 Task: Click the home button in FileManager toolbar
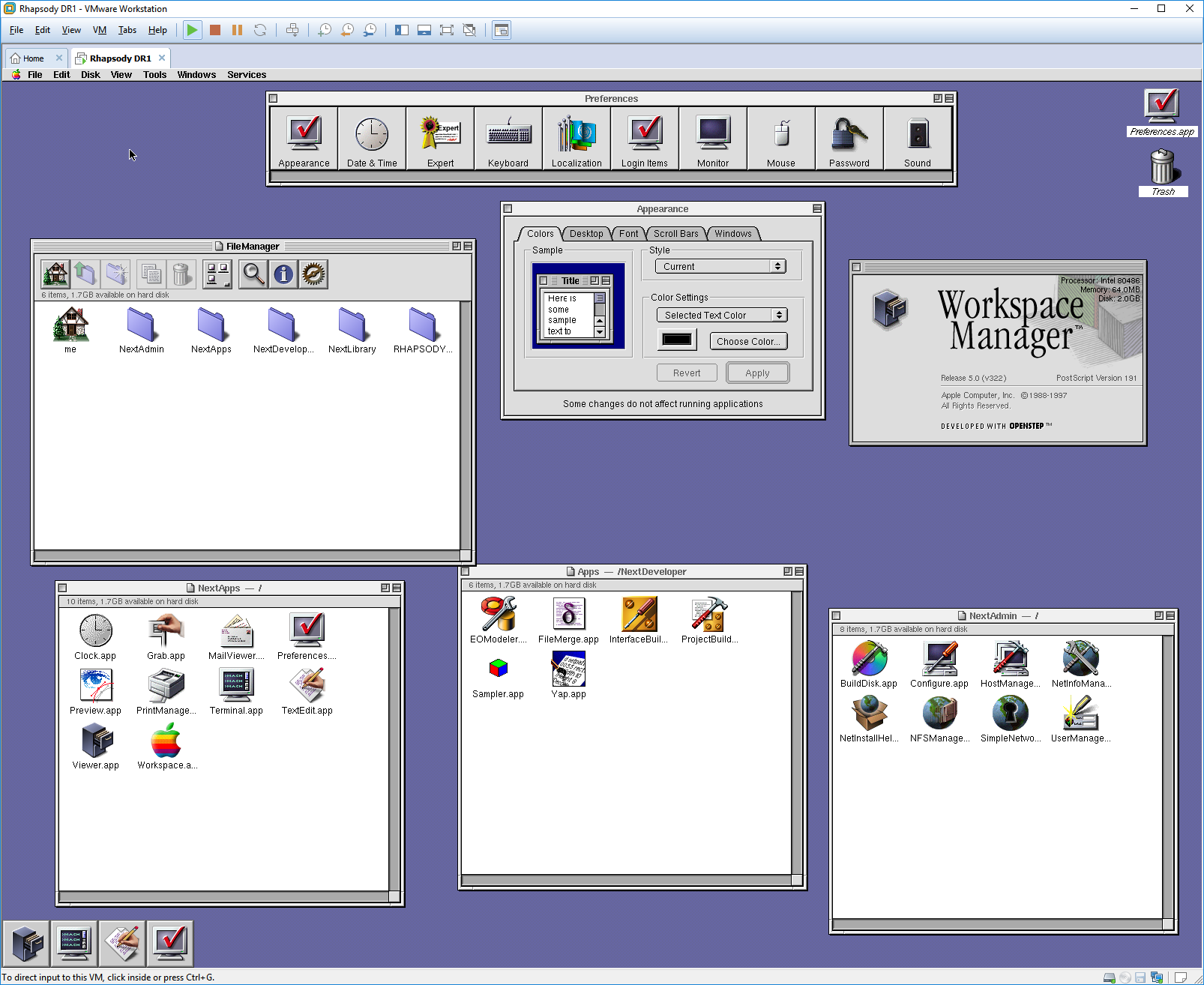click(55, 274)
